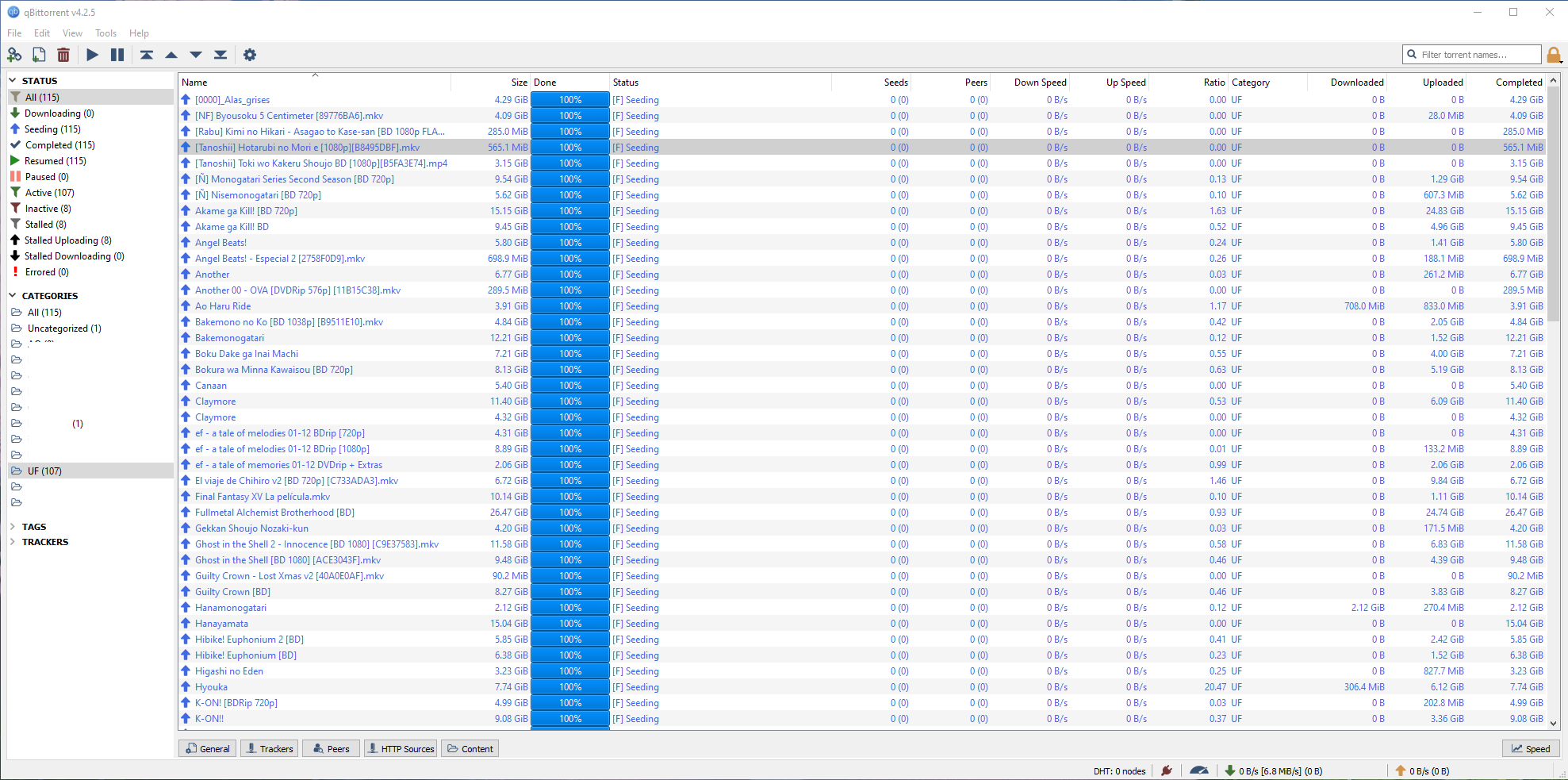Viewport: 1568px width, 780px height.
Task: Open the View menu
Action: tap(72, 33)
